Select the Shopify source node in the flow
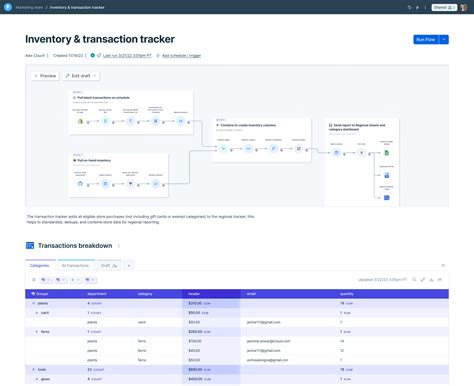474x386 pixels. [80, 121]
